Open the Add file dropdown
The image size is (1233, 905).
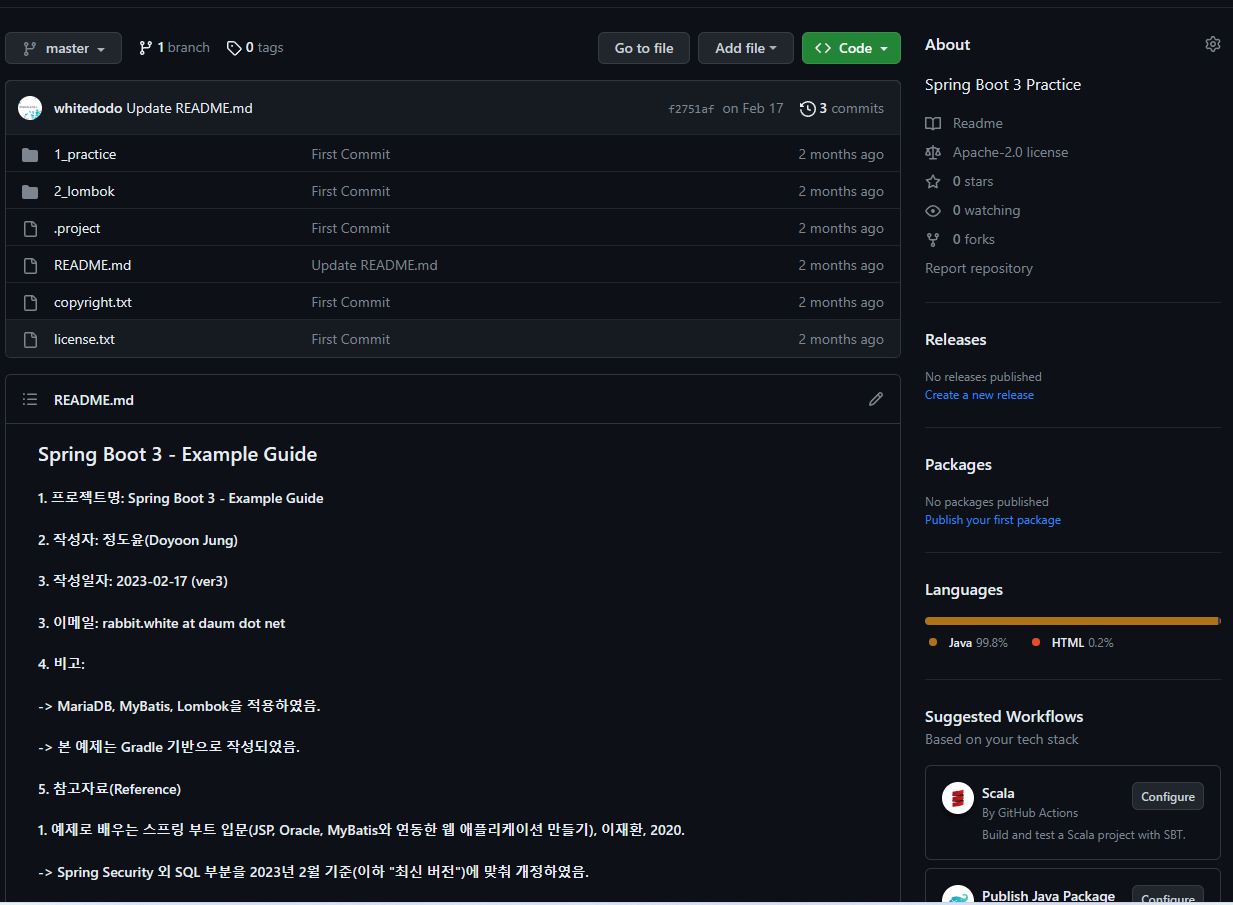(746, 48)
